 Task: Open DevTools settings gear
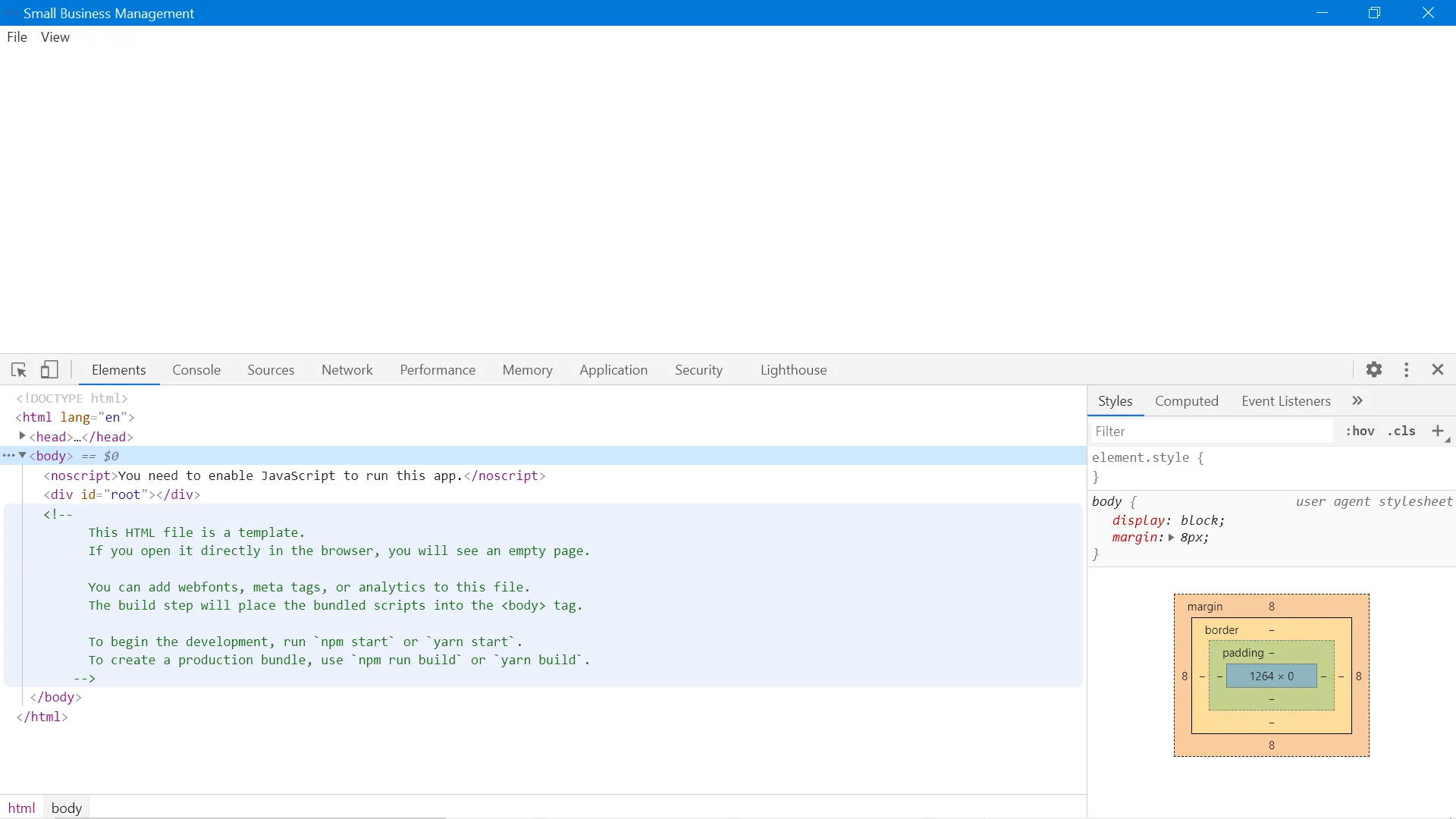point(1374,370)
